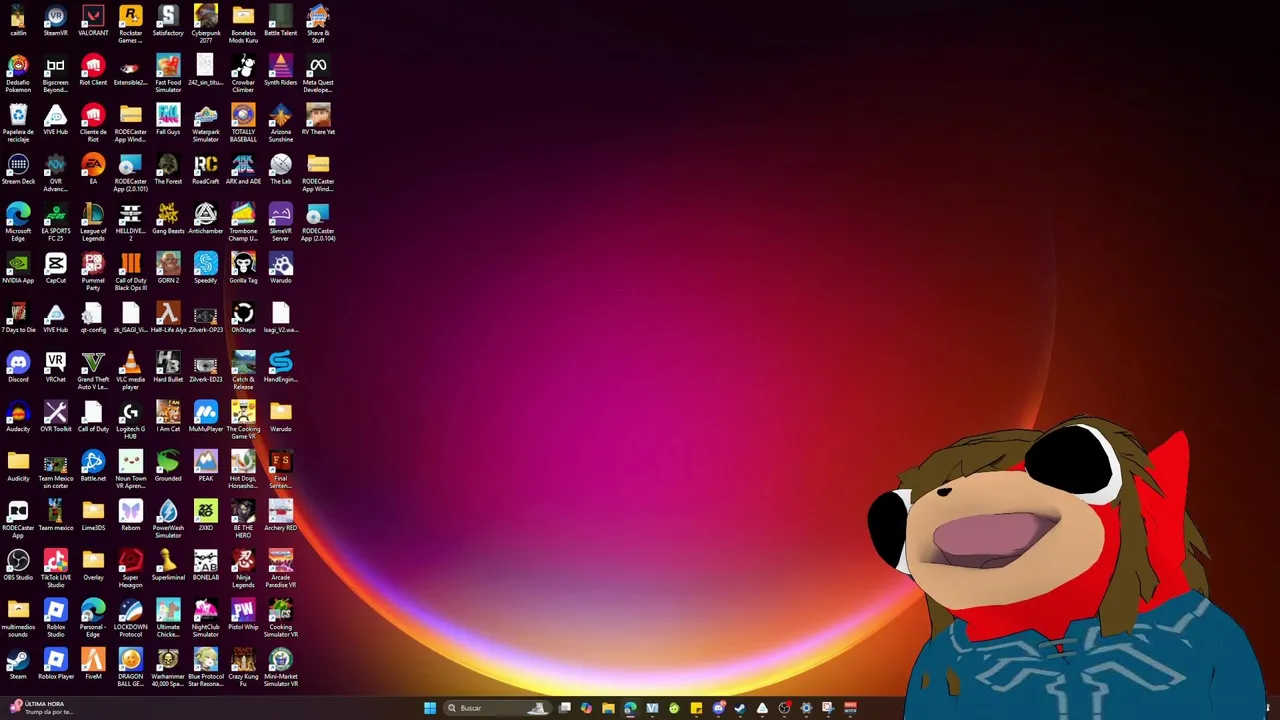The image size is (1280, 720).
Task: Click the Buscar taskbar search field
Action: 496,708
